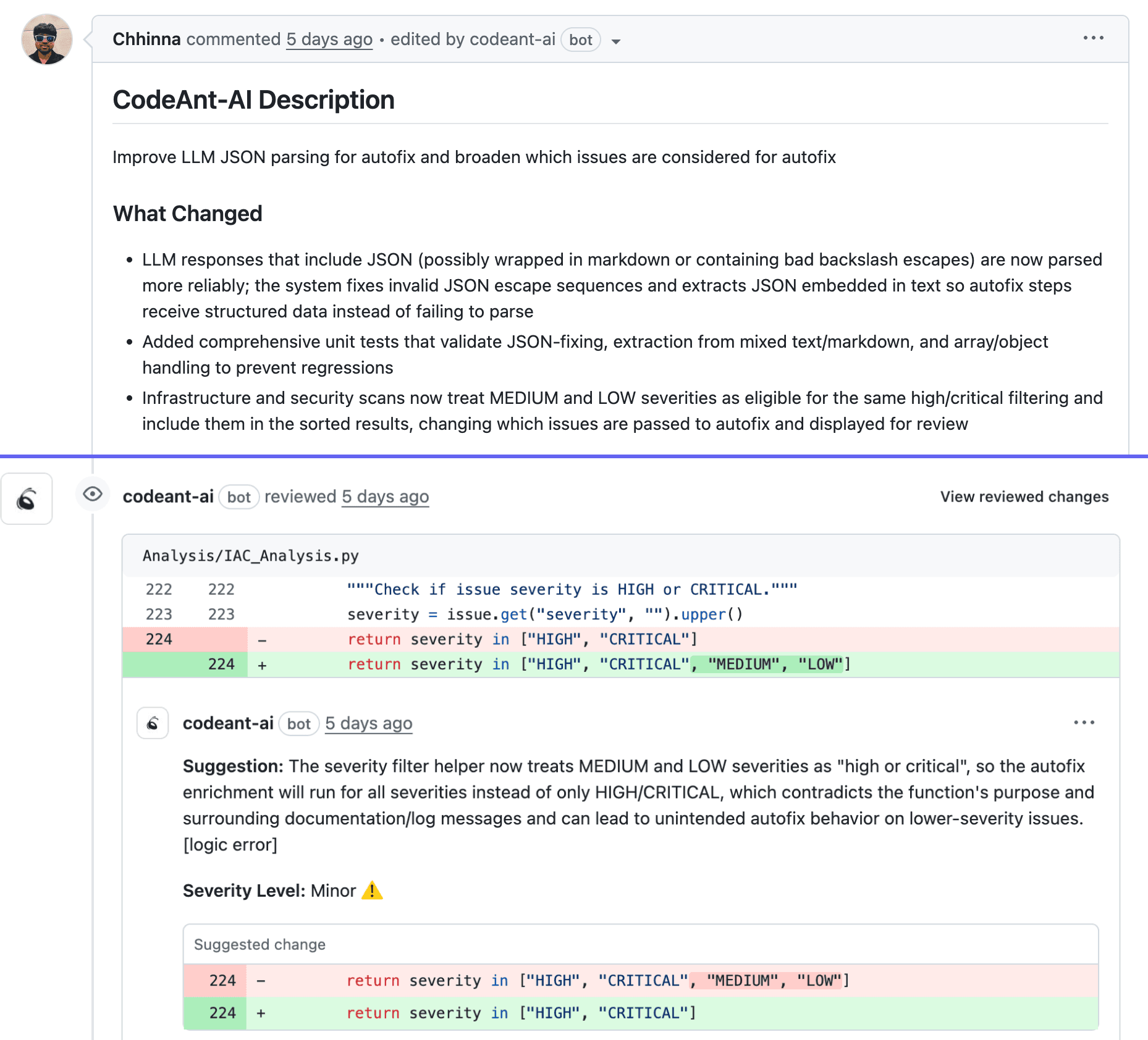1148x1040 pixels.
Task: Click added line 224 in the suggested change
Action: 641,1013
